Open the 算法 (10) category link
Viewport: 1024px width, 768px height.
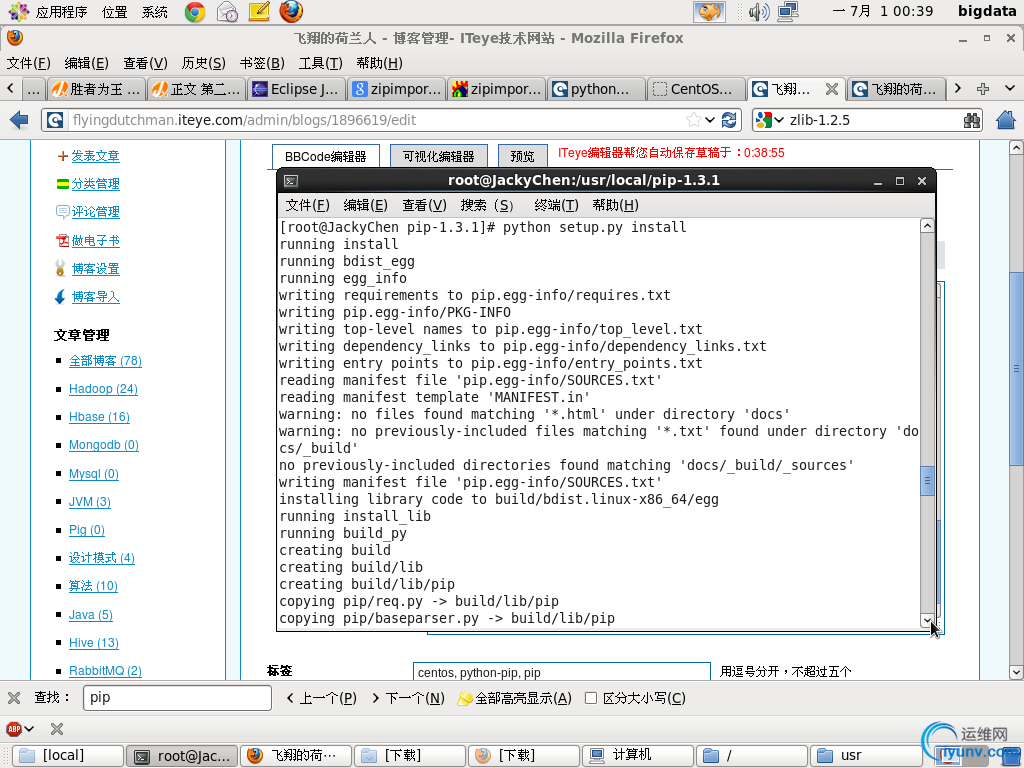(x=93, y=586)
